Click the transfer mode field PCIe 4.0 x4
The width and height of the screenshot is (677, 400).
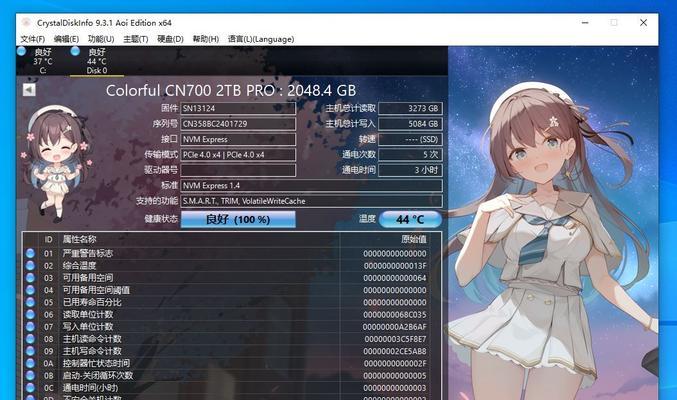pyautogui.click(x=238, y=155)
